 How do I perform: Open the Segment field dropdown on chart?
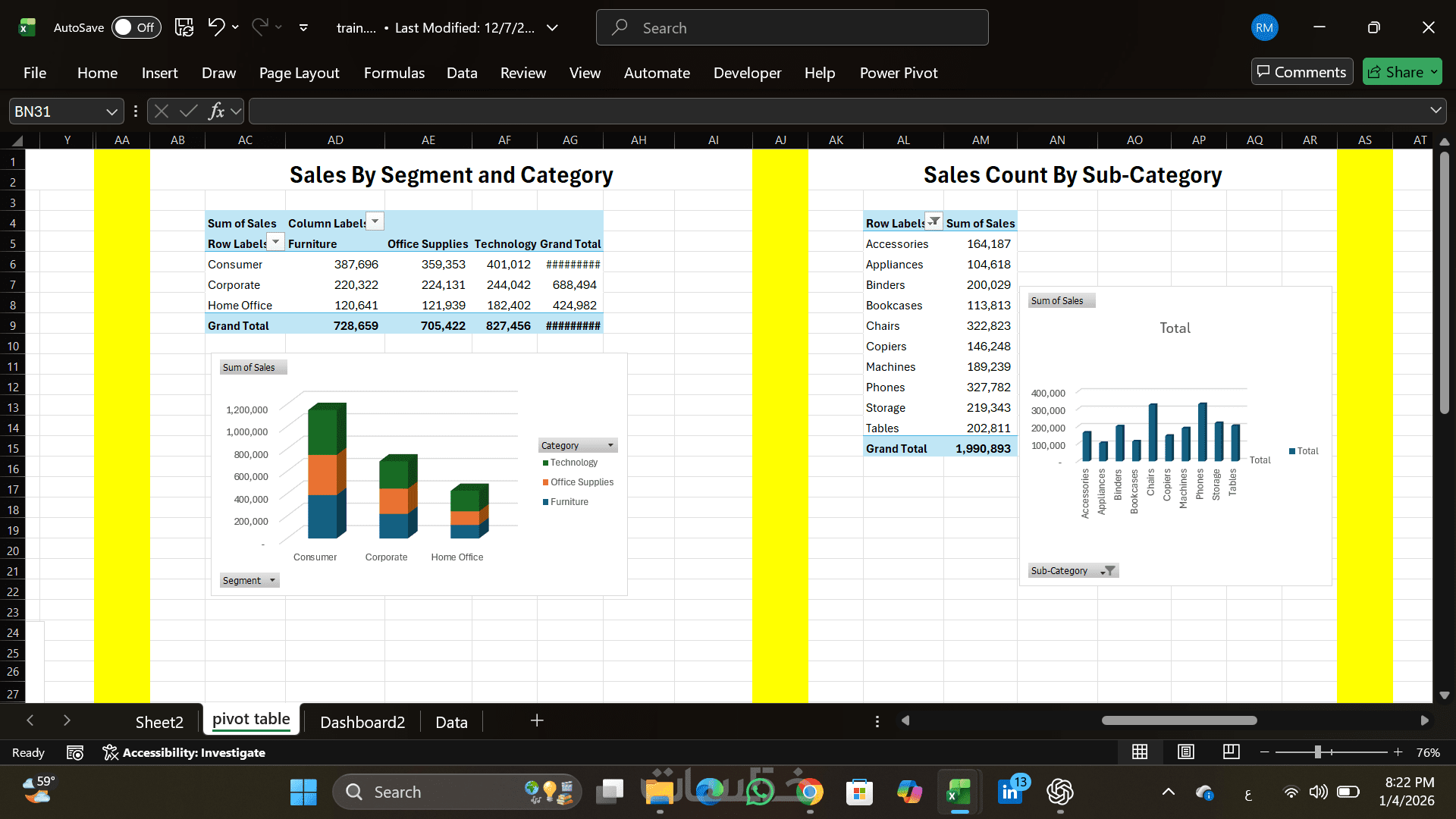click(x=272, y=580)
